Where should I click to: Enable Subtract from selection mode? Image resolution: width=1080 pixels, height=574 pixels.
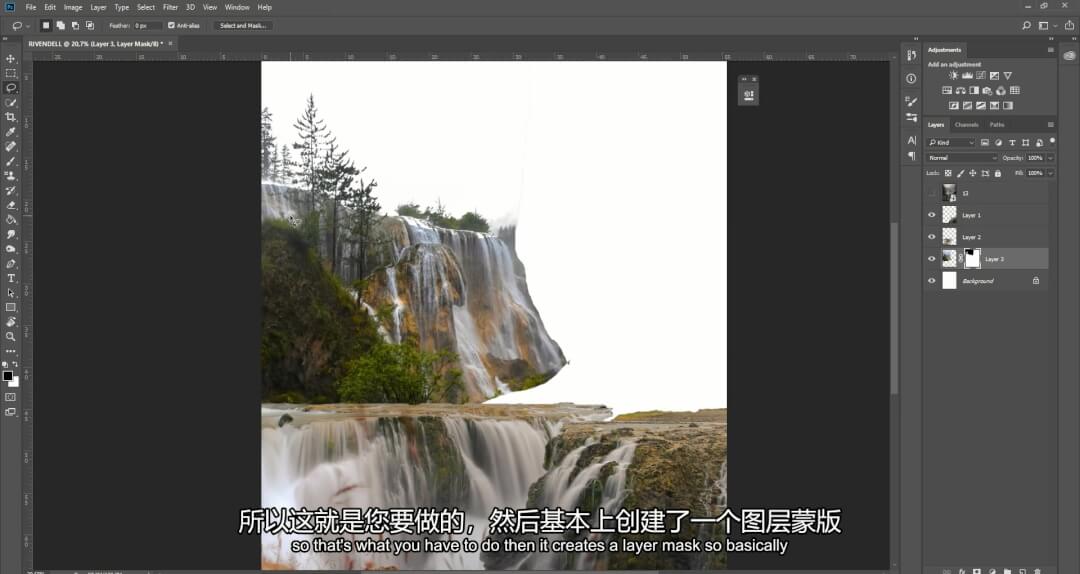pos(75,25)
